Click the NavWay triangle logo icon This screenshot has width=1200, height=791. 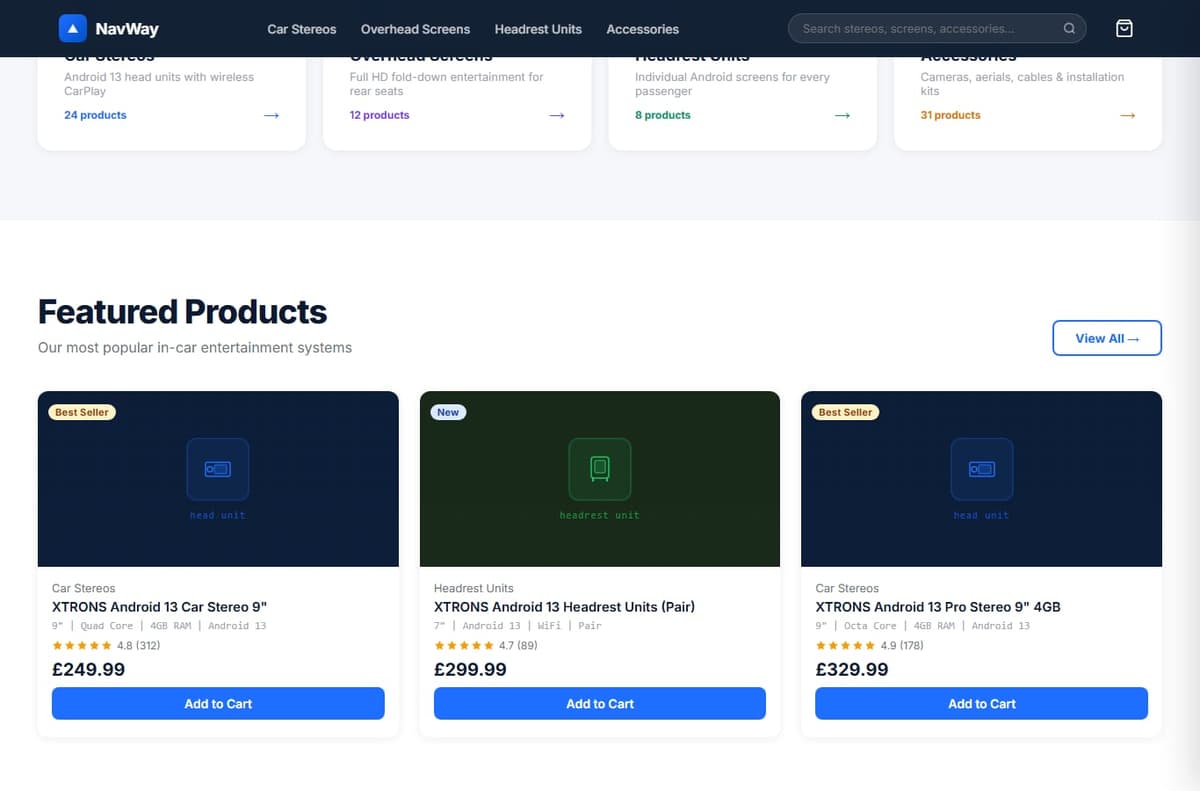click(72, 29)
